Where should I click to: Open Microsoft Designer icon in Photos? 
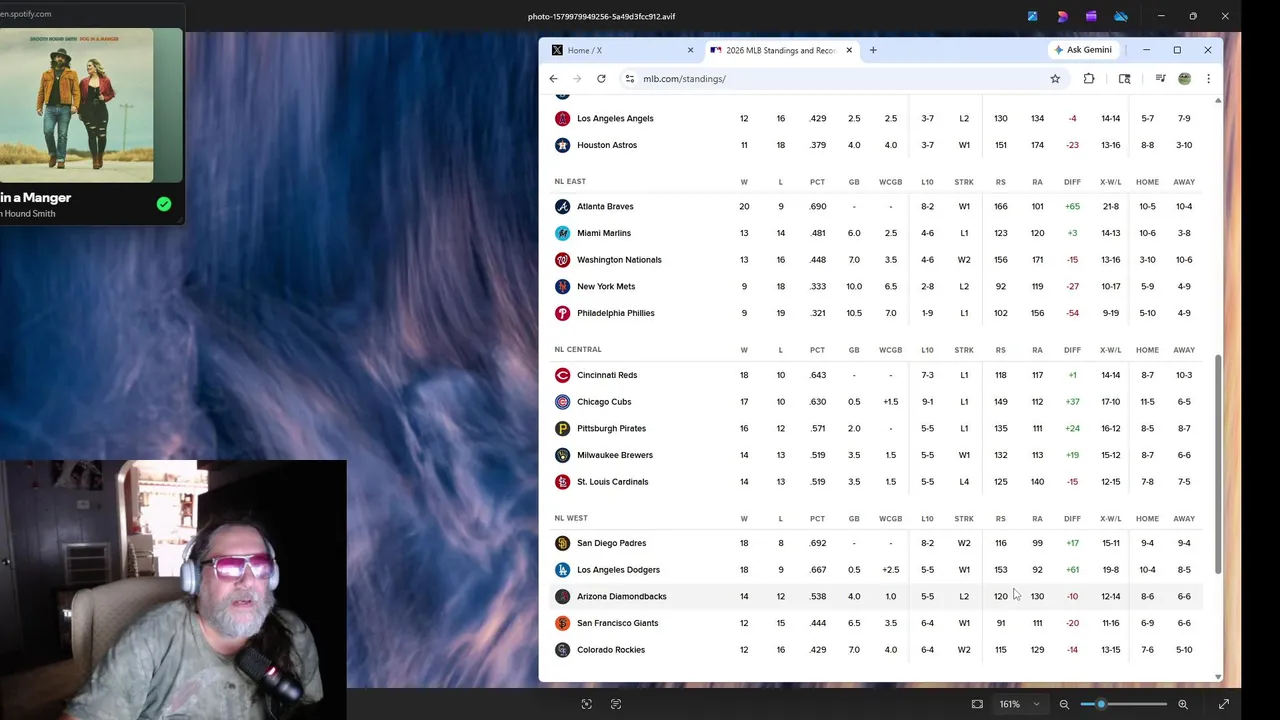pyautogui.click(x=1062, y=16)
